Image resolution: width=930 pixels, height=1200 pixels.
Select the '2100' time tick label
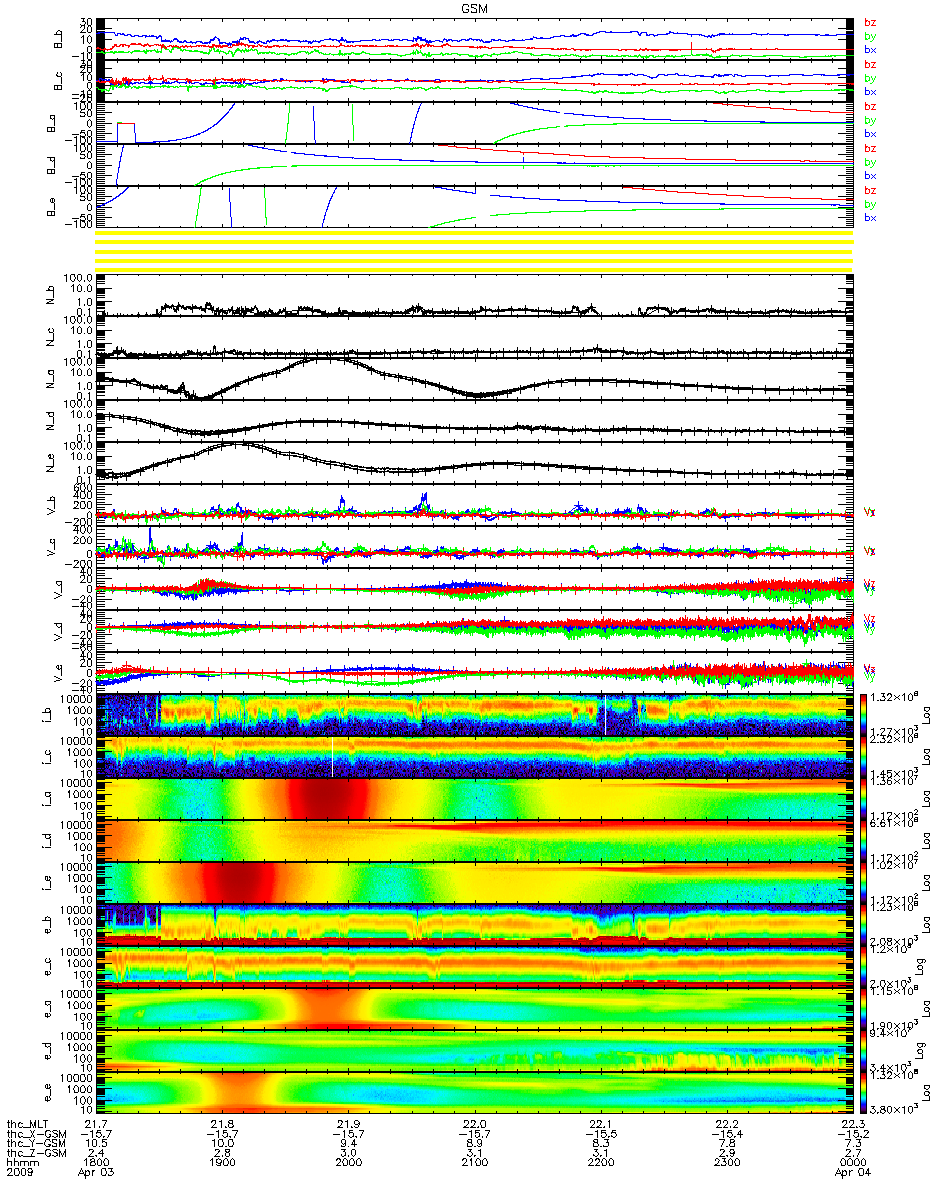coord(475,1164)
